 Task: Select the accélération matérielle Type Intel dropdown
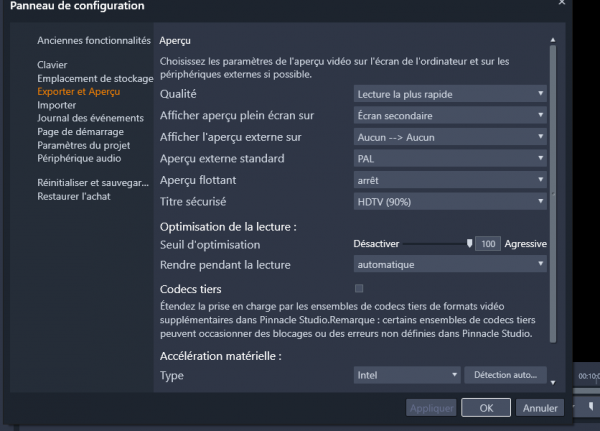coord(407,375)
